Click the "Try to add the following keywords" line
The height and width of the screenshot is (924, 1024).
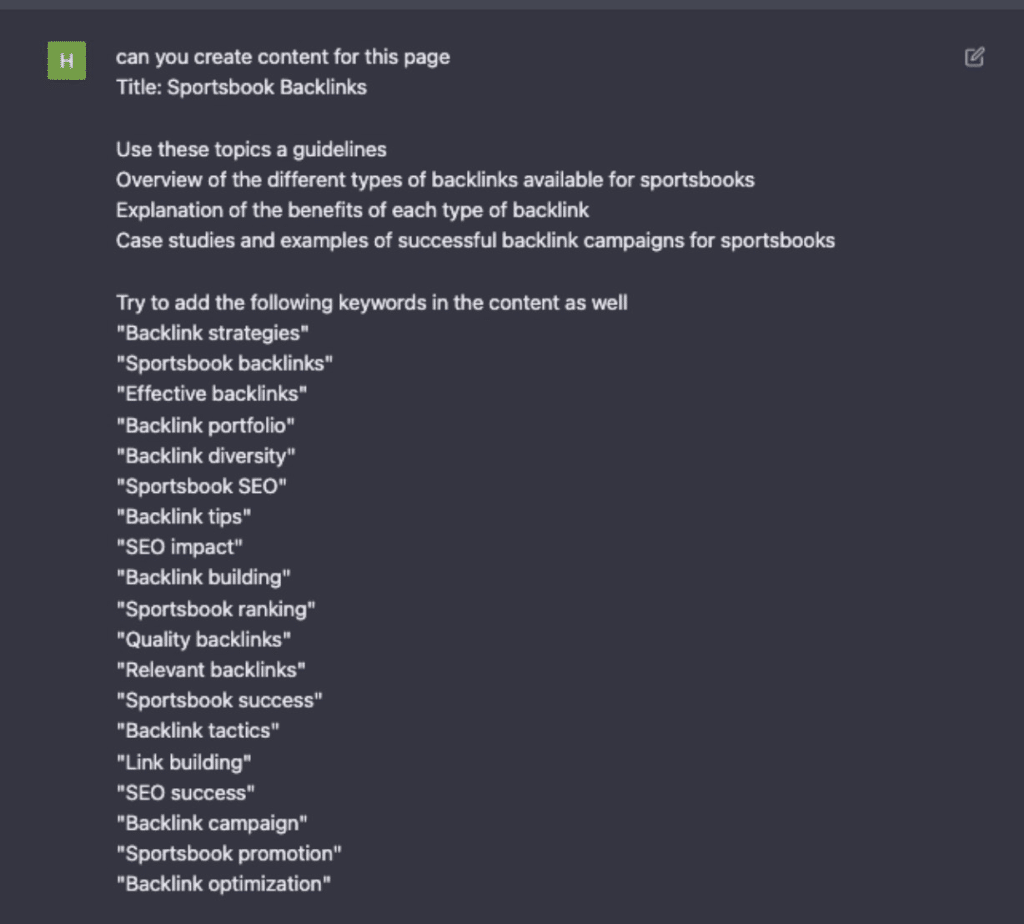pyautogui.click(x=372, y=302)
